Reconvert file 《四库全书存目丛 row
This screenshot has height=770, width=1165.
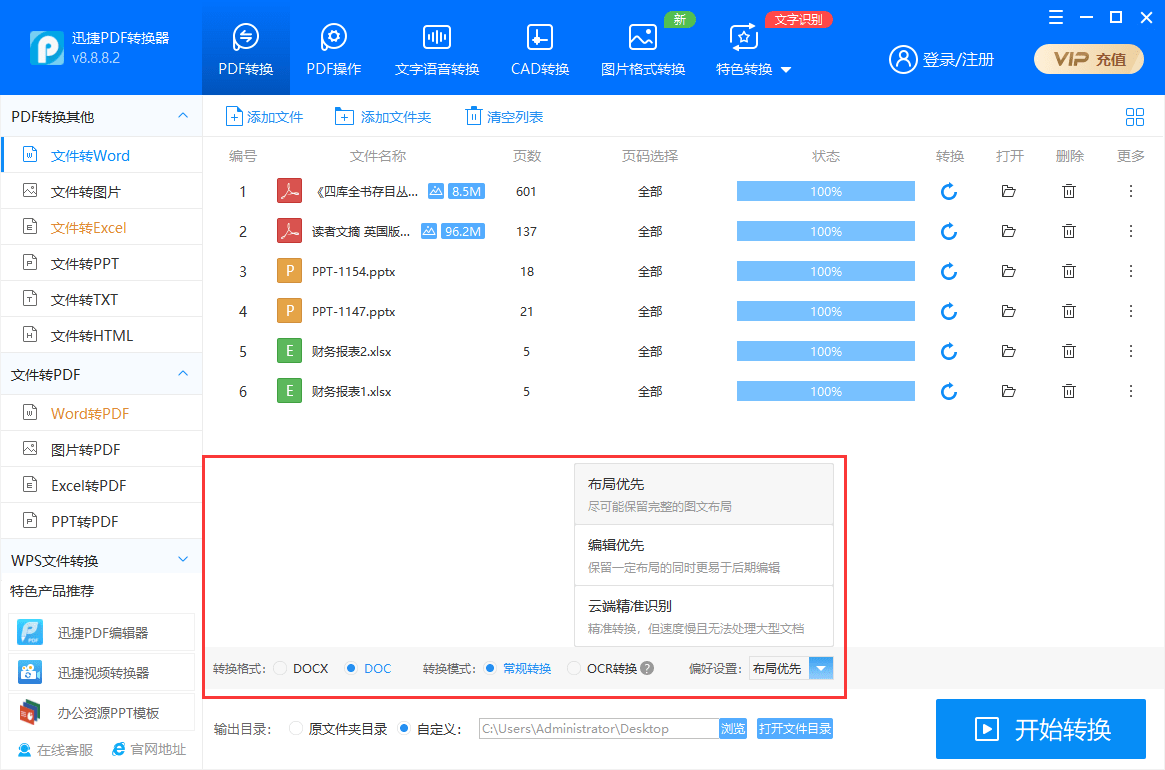(949, 192)
